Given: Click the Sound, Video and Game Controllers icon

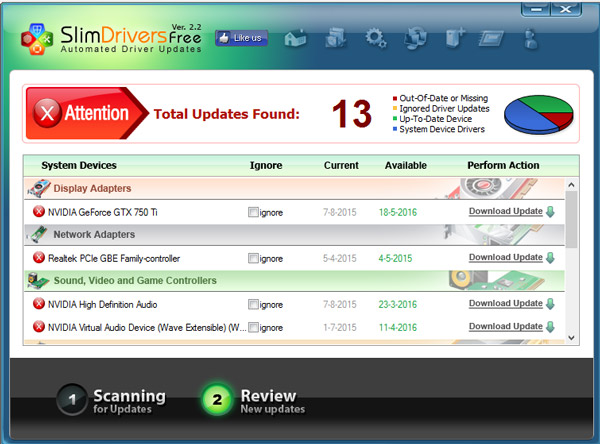Looking at the screenshot, I should (38, 281).
